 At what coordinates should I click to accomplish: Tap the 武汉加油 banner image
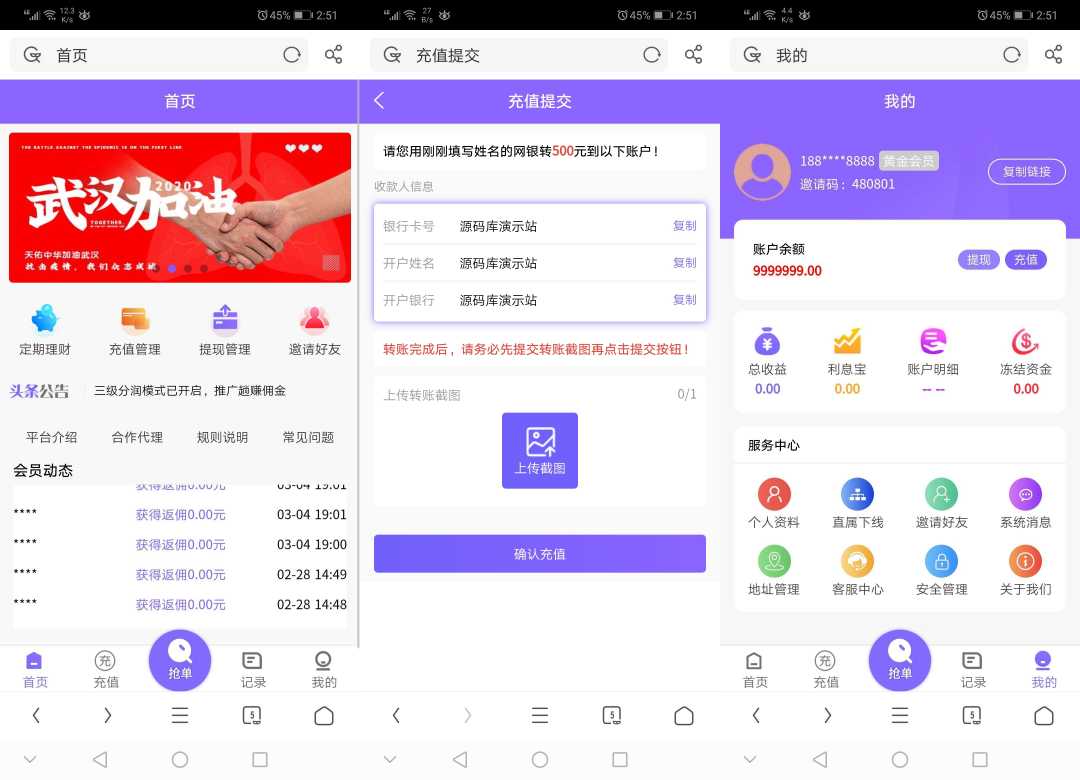click(x=180, y=207)
